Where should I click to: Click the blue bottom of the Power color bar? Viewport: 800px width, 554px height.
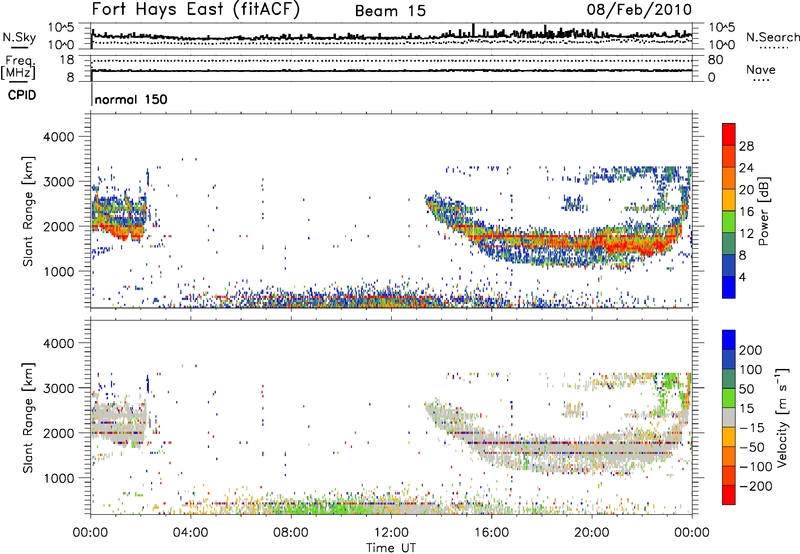(x=729, y=287)
